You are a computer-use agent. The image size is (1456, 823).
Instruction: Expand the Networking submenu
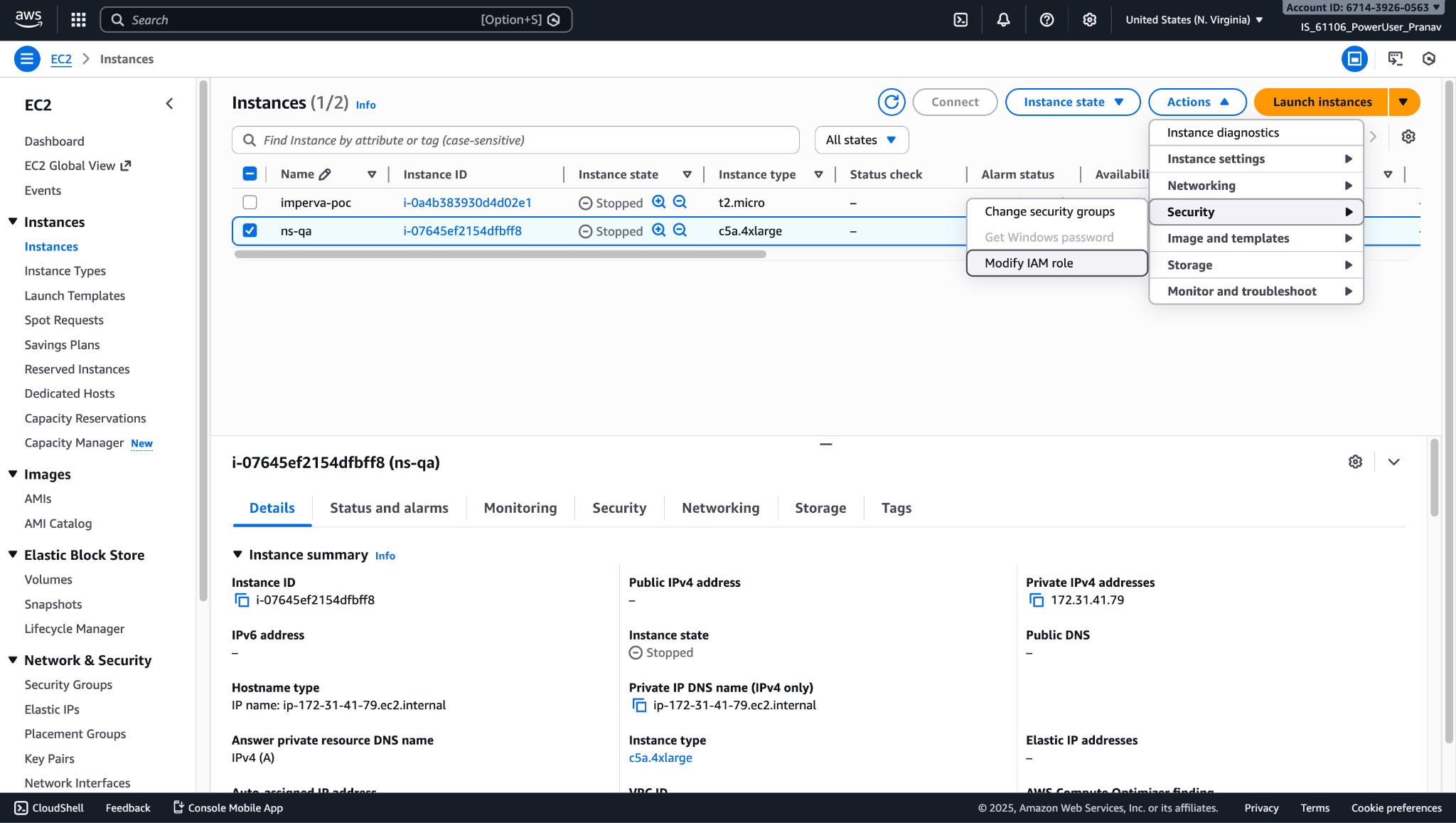click(x=1256, y=186)
